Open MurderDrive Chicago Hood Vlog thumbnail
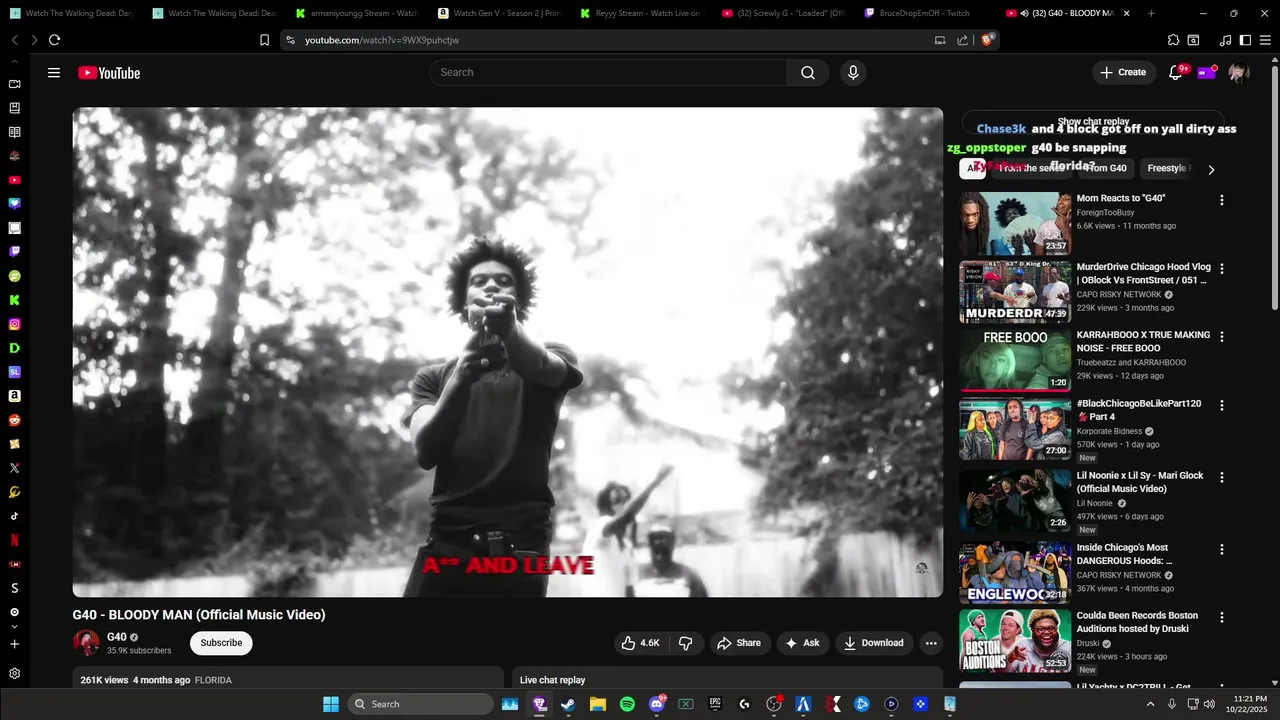 (1015, 292)
